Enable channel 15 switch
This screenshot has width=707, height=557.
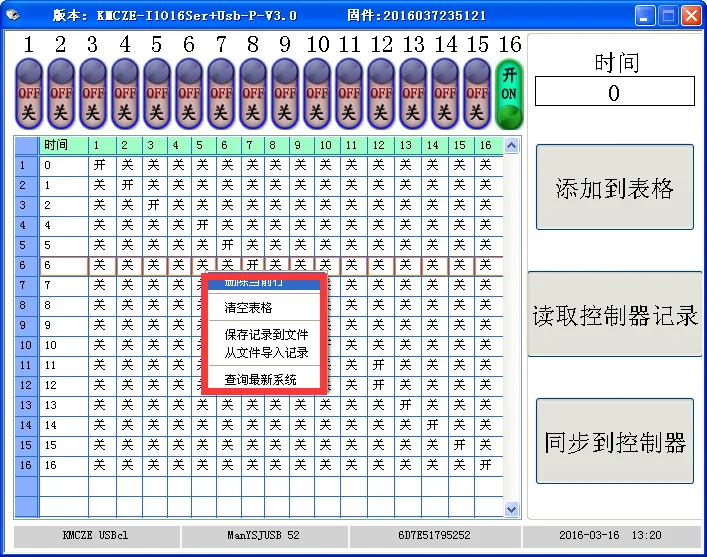(477, 94)
